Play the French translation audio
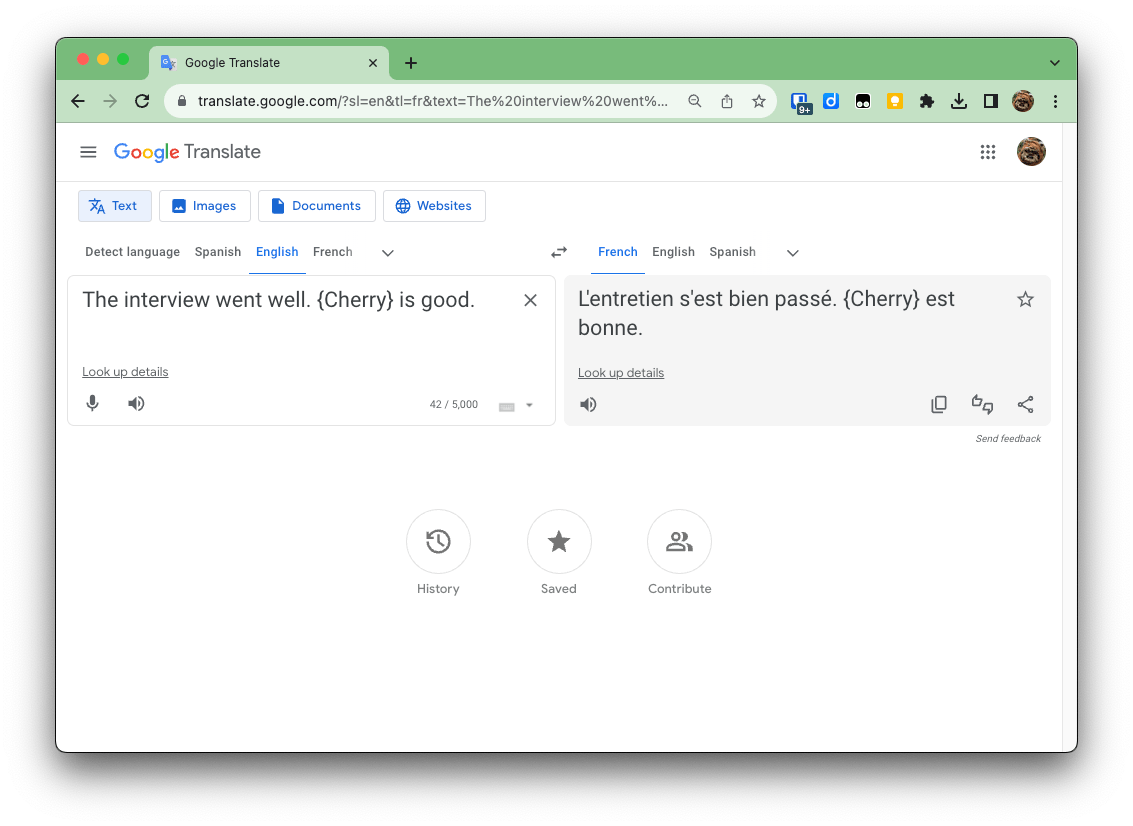The image size is (1133, 826). pos(588,404)
